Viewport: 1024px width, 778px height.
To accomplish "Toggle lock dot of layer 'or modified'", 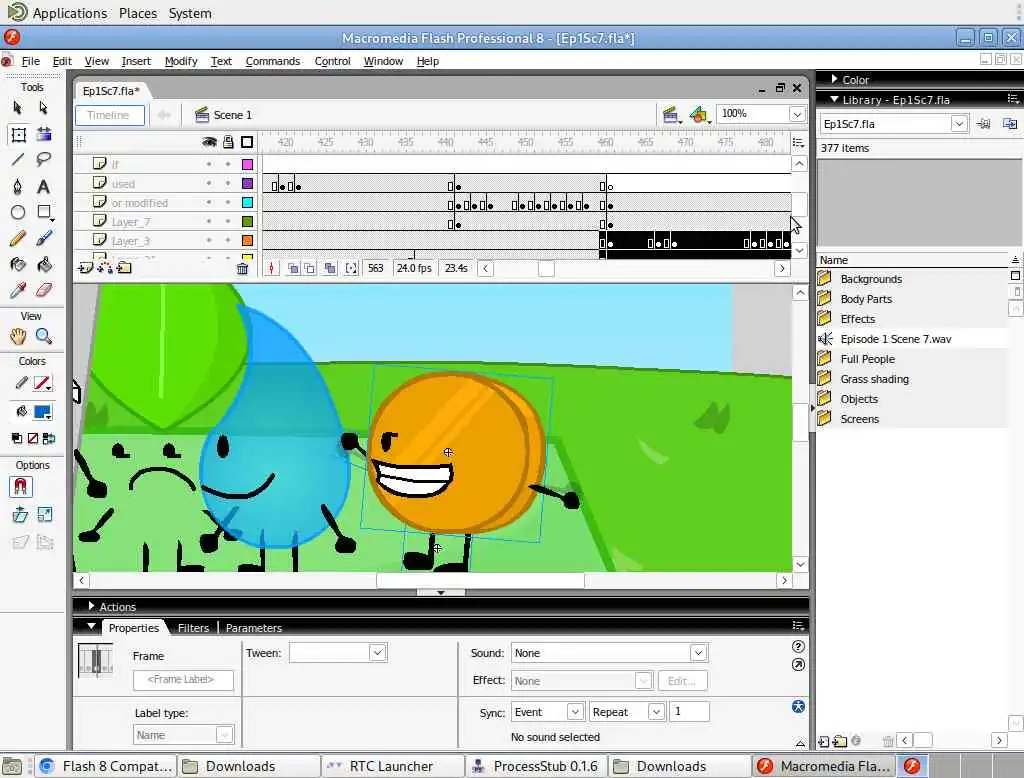I will [x=228, y=203].
